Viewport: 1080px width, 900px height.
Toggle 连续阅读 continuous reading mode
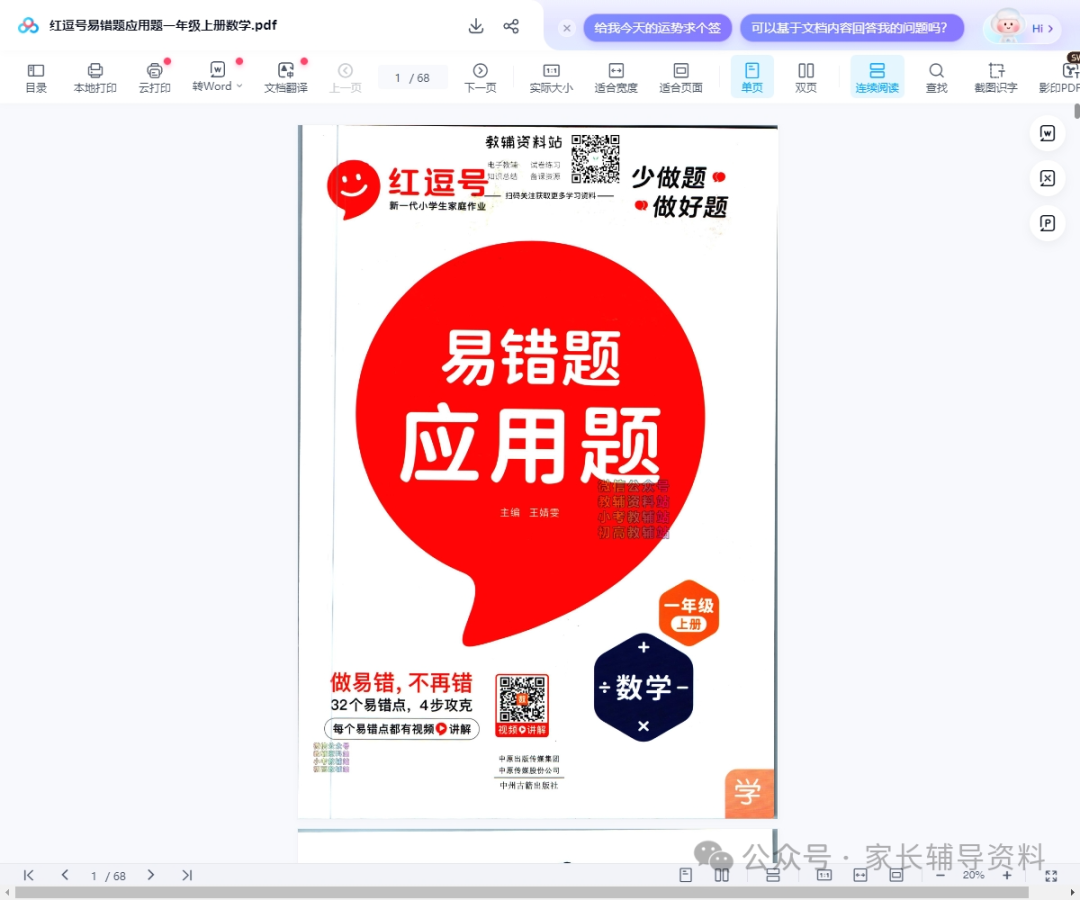point(877,76)
